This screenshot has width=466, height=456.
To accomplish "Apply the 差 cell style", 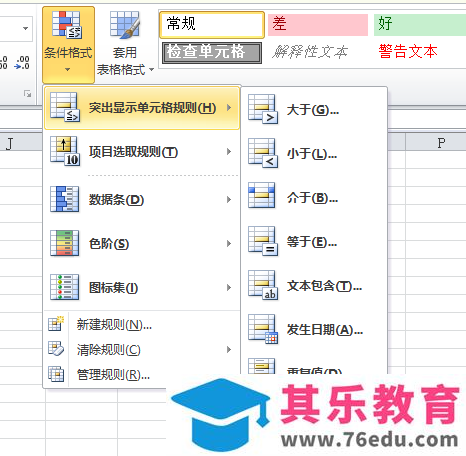I will click(318, 25).
